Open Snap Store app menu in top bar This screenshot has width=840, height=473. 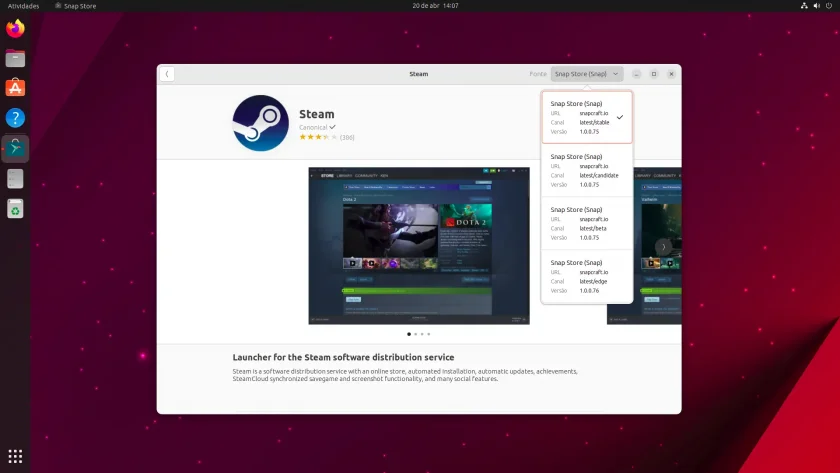click(76, 6)
